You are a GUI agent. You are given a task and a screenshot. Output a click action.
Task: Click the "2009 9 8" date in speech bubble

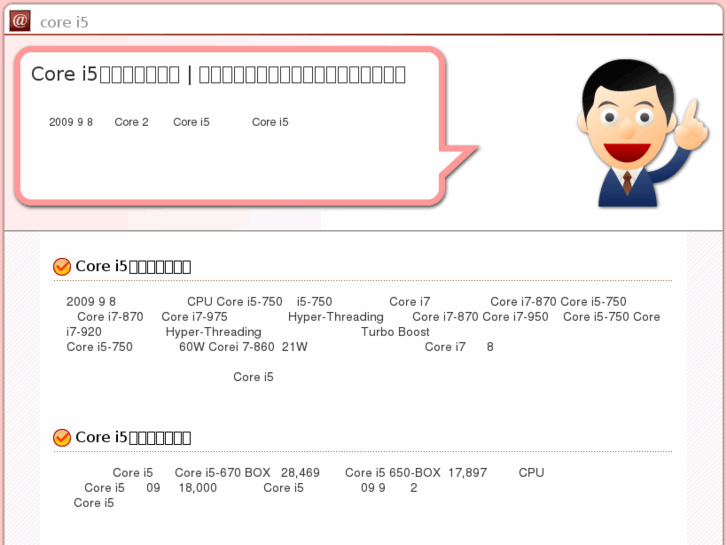pyautogui.click(x=71, y=122)
